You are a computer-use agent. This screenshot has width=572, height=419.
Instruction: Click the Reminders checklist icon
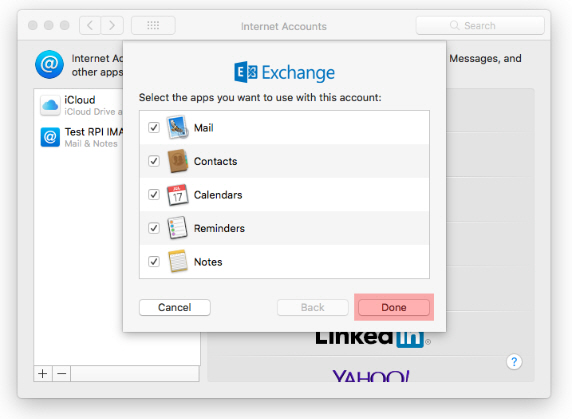177,228
